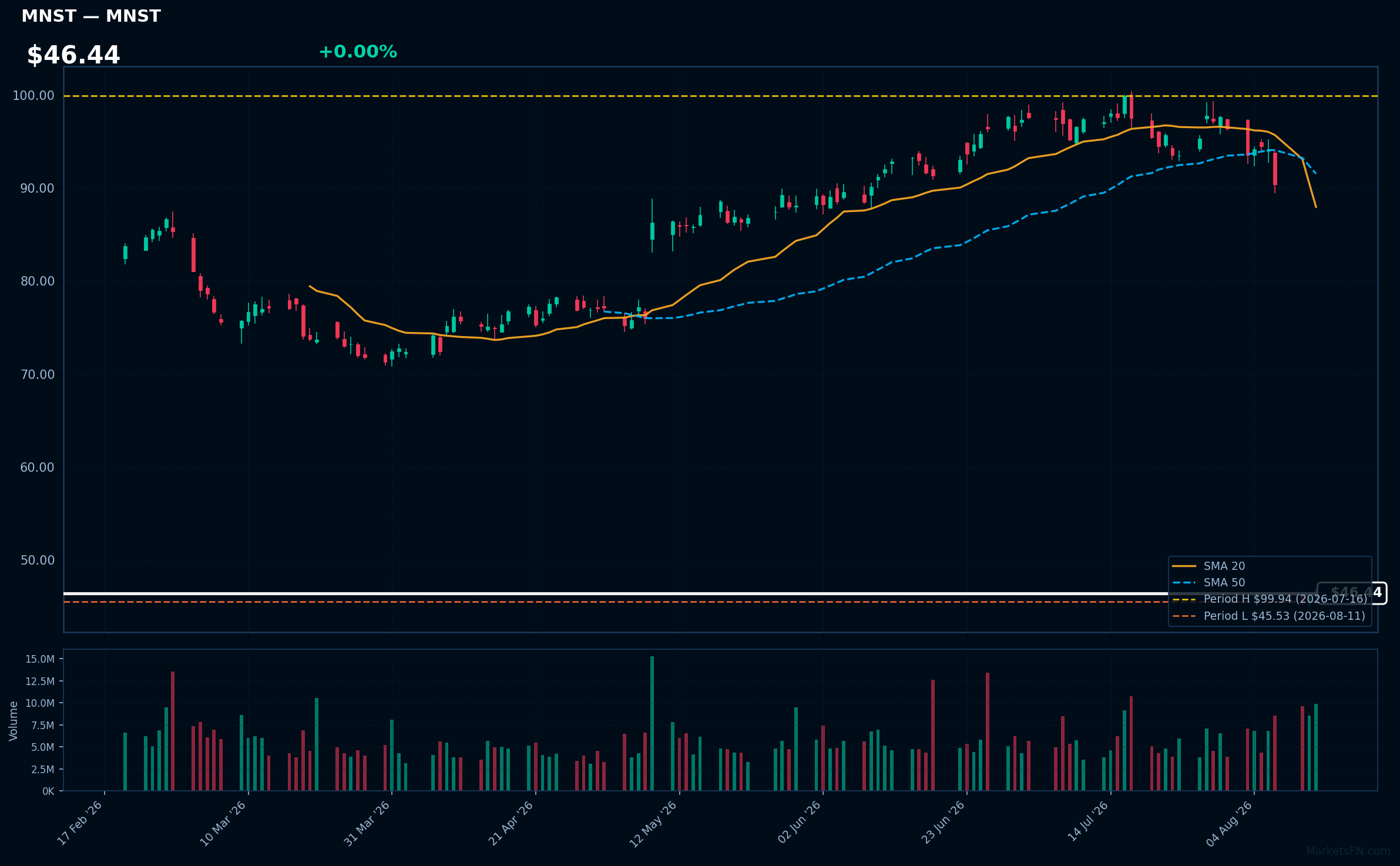The height and width of the screenshot is (866, 1400).
Task: Click the 12.5M volume axis label
Action: tap(40, 682)
